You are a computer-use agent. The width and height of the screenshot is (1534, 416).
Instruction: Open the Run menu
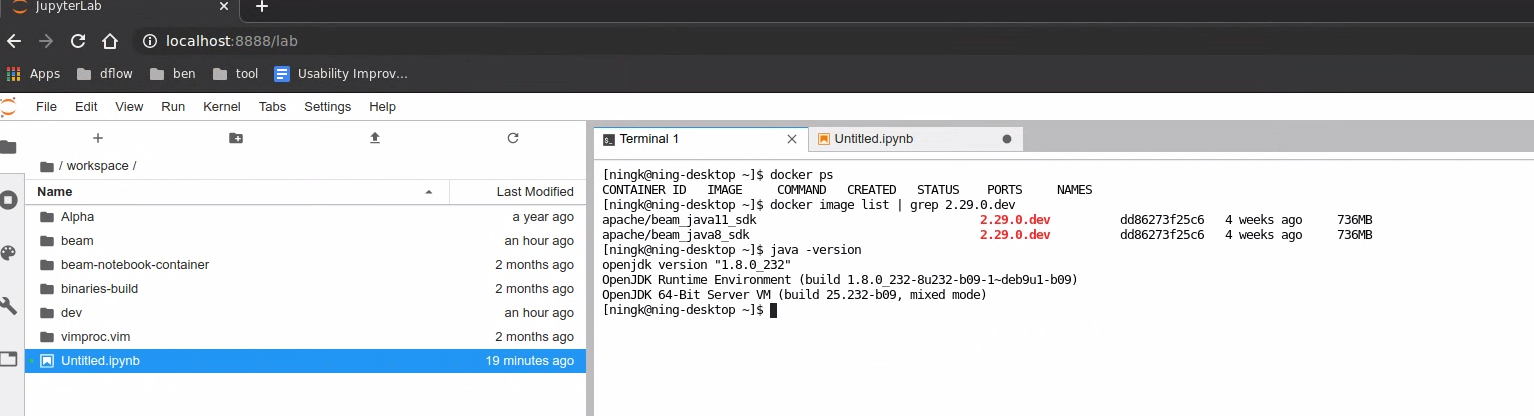(173, 106)
